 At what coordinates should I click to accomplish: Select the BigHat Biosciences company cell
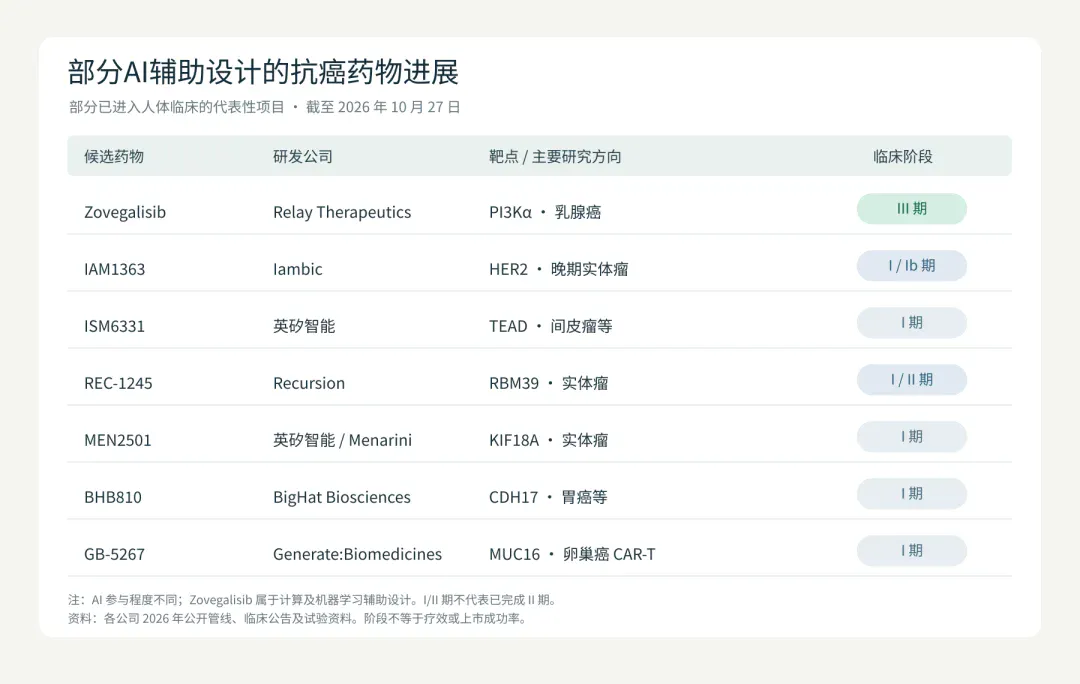(342, 498)
